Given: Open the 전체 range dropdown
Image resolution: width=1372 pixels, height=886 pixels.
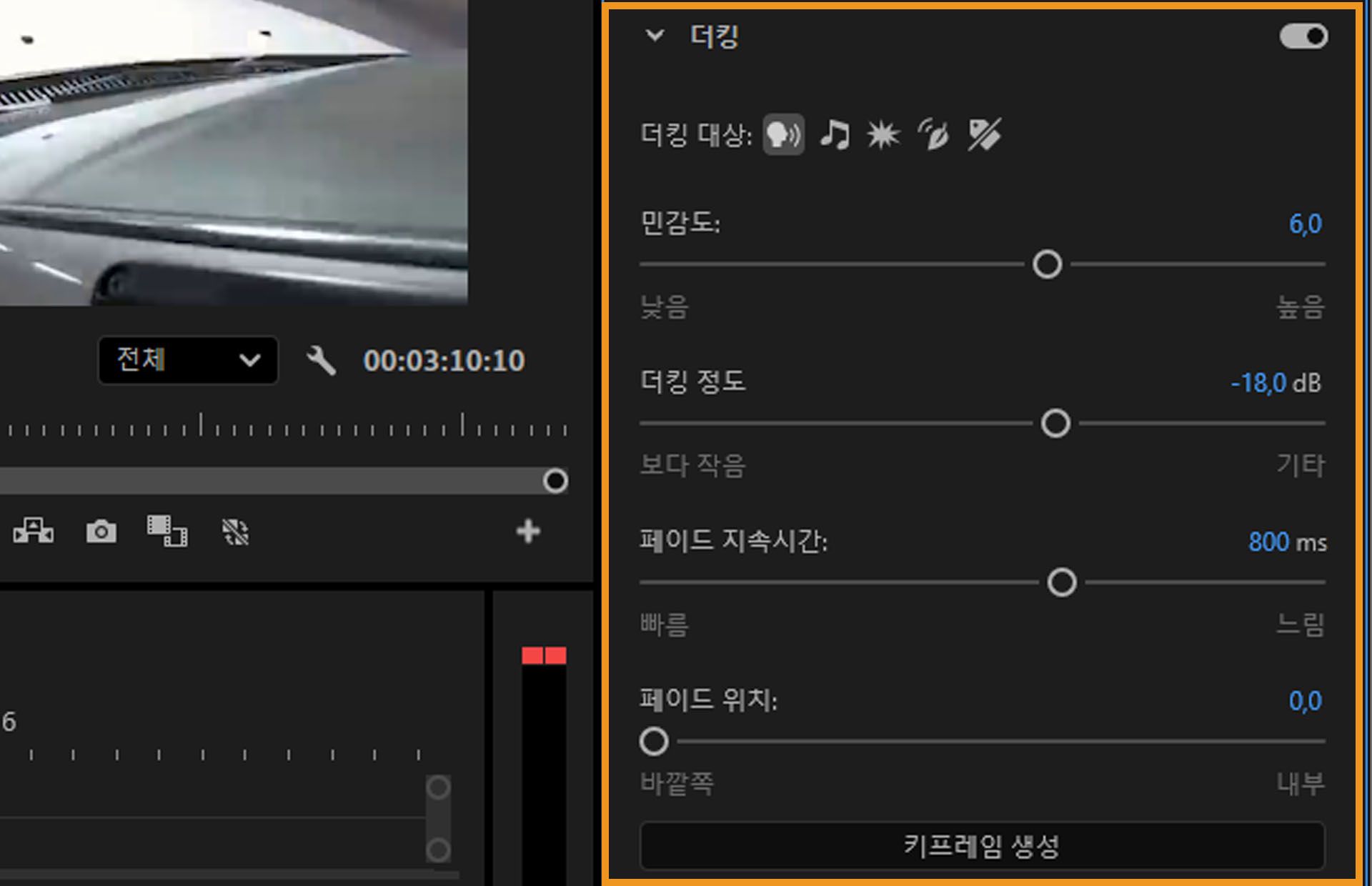Looking at the screenshot, I should (x=187, y=361).
